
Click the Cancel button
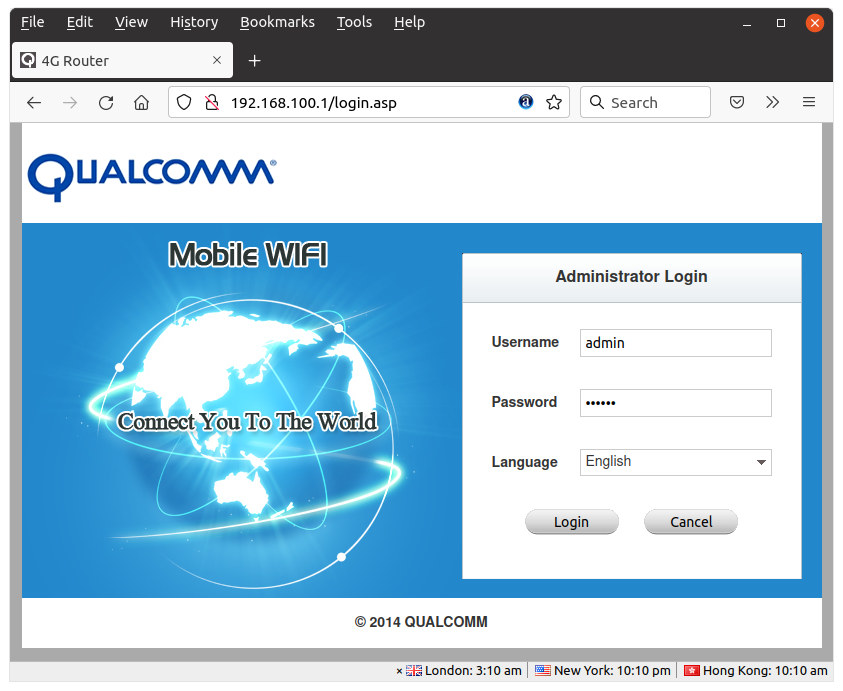pyautogui.click(x=691, y=522)
